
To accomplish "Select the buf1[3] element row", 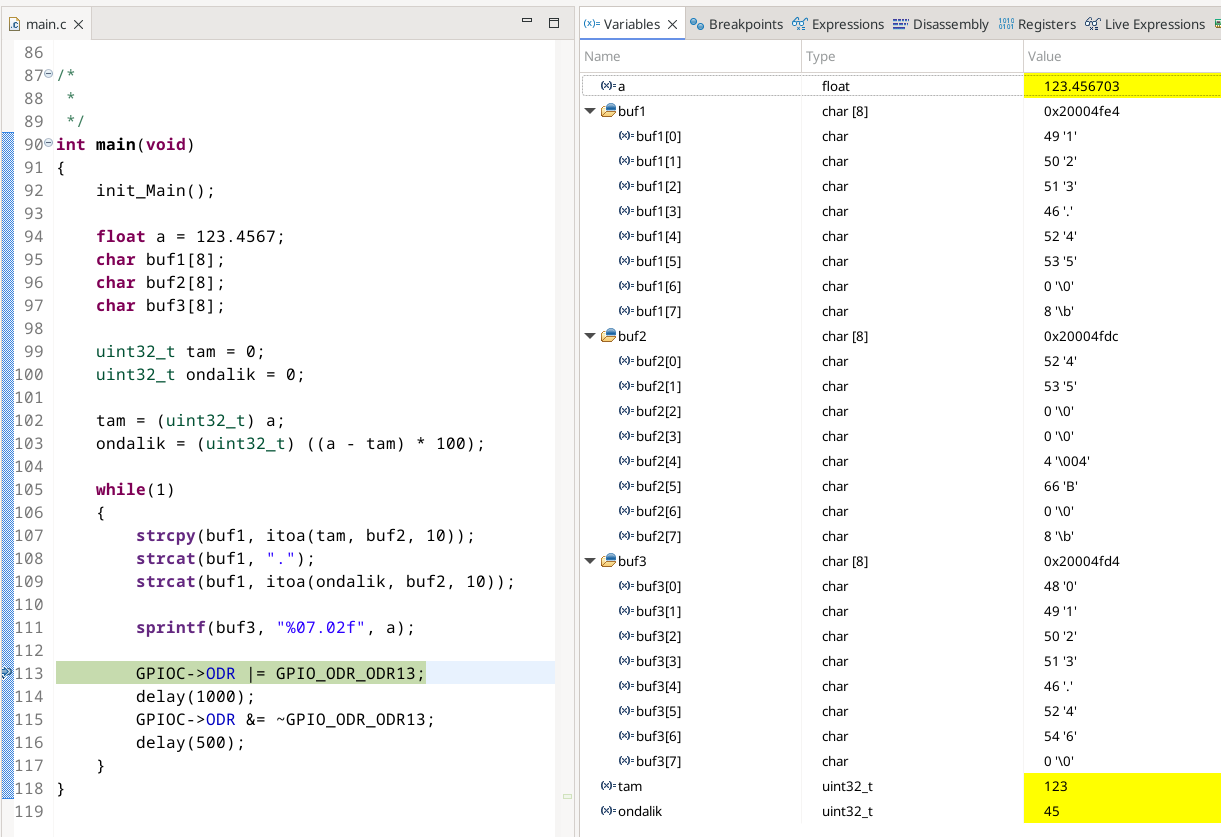I will click(x=900, y=211).
